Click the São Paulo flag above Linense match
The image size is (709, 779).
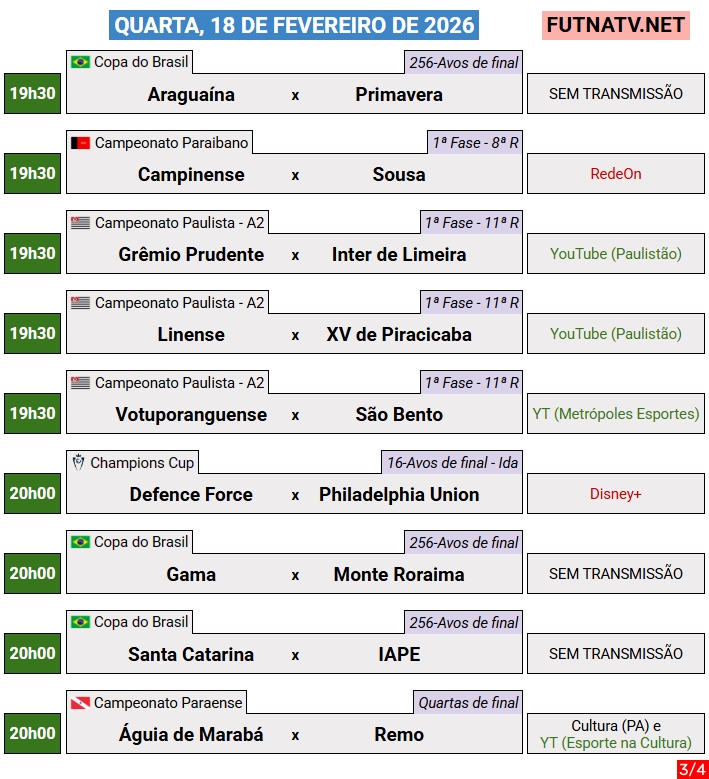coord(80,303)
